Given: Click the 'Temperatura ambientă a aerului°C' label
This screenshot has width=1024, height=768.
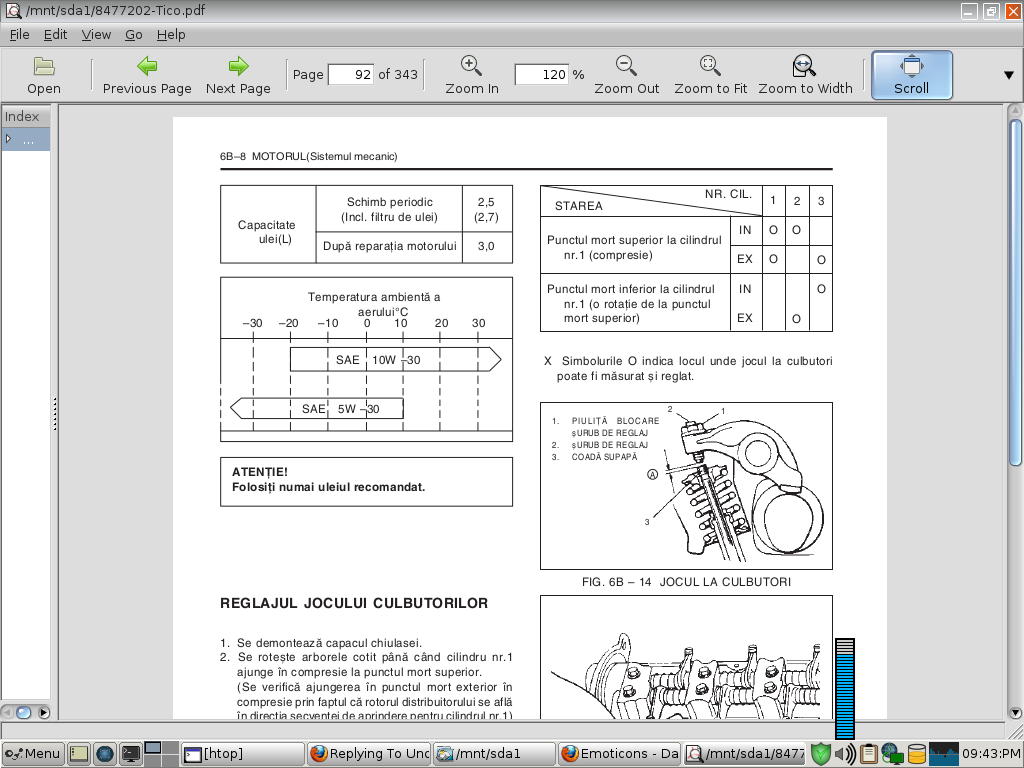Looking at the screenshot, I should tap(374, 304).
